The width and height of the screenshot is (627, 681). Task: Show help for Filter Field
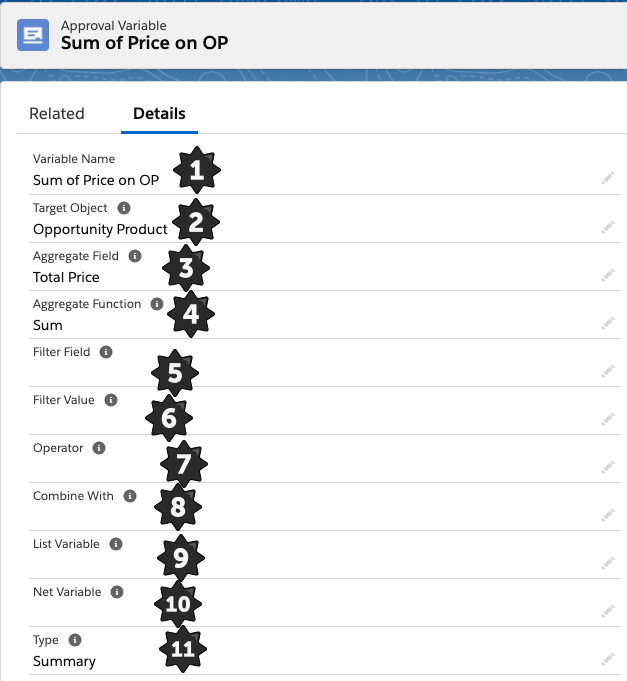106,352
